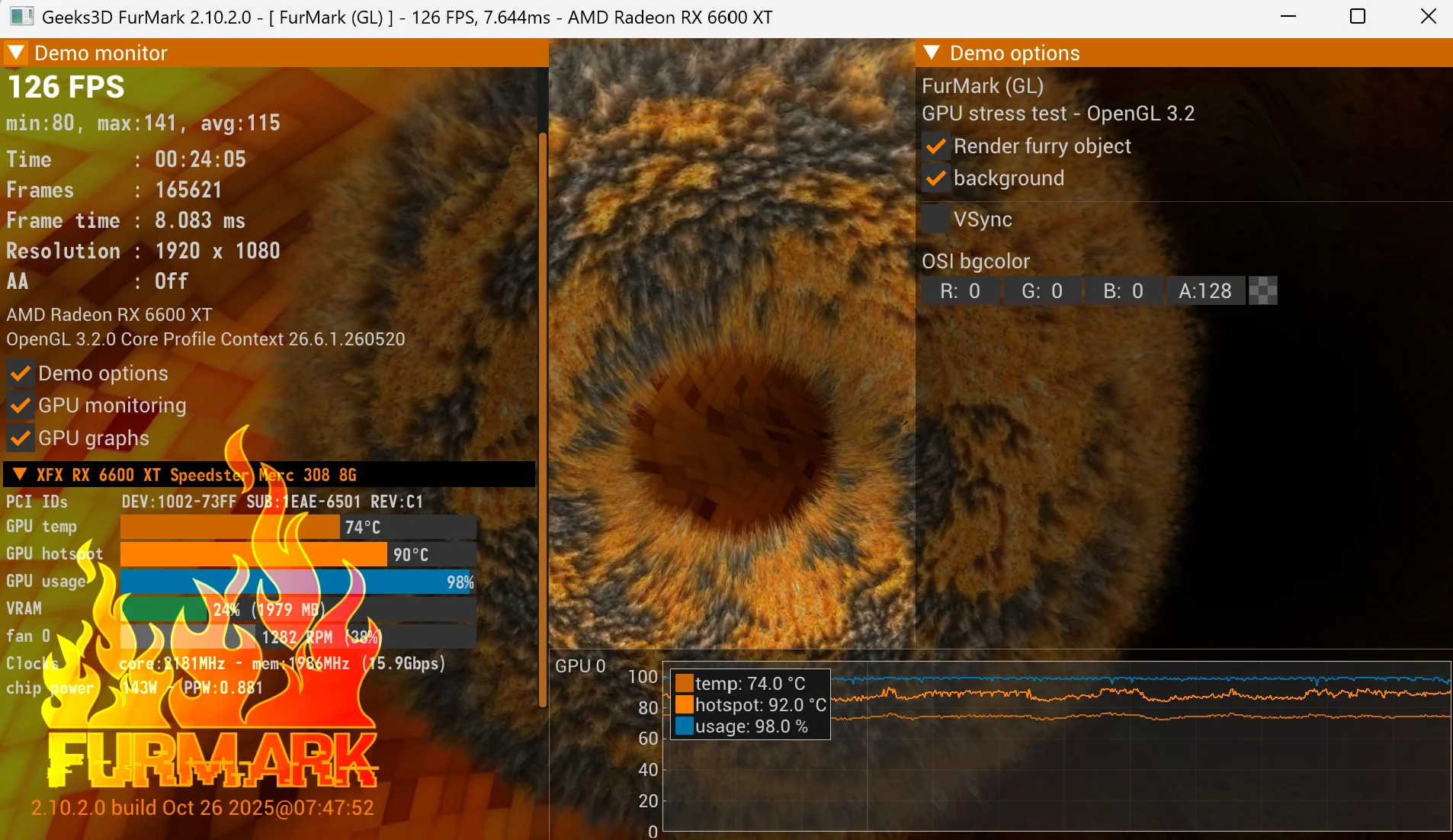Click the usage: 98.0 % legend entry
The width and height of the screenshot is (1453, 840).
[x=742, y=726]
